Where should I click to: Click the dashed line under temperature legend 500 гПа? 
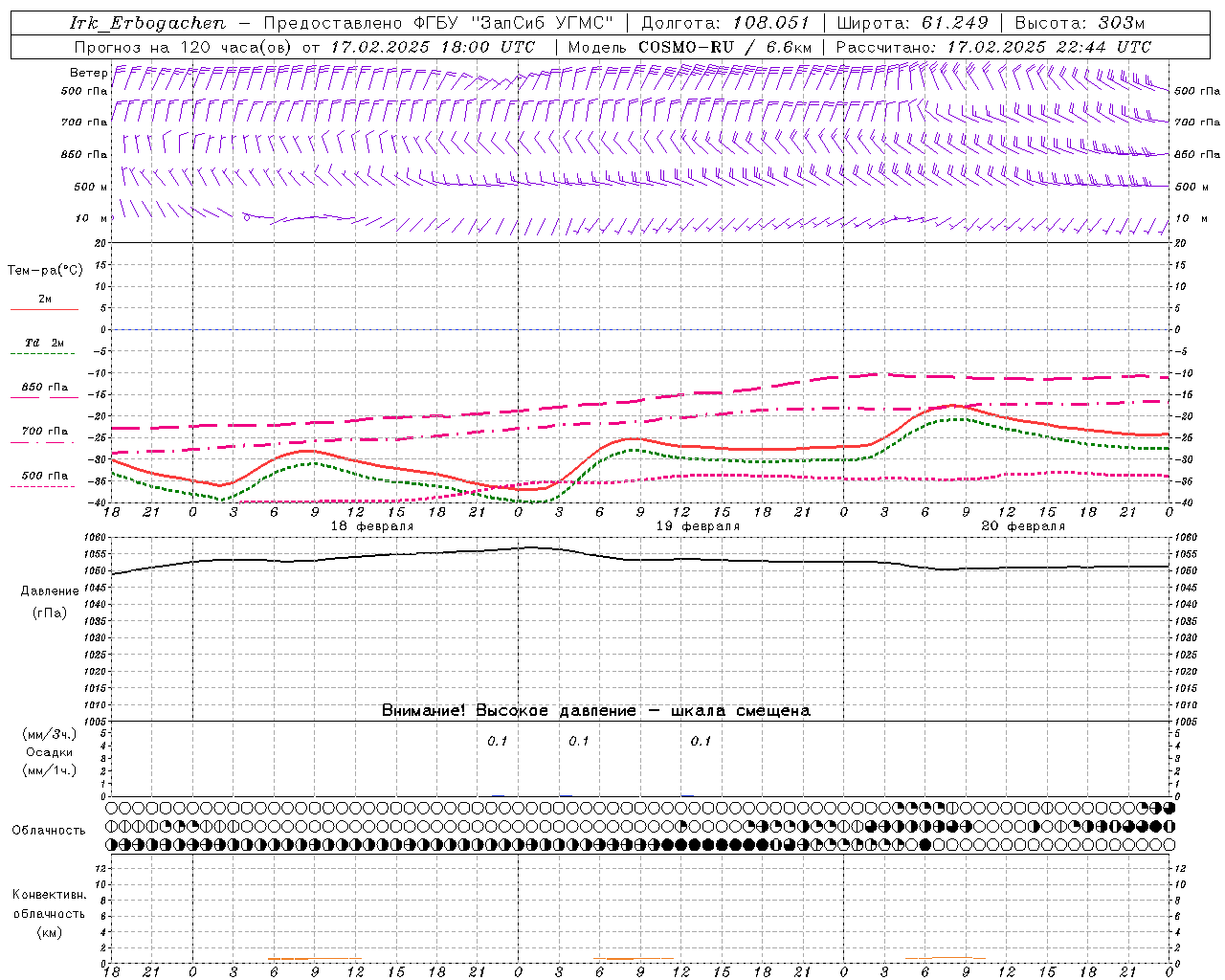44,487
